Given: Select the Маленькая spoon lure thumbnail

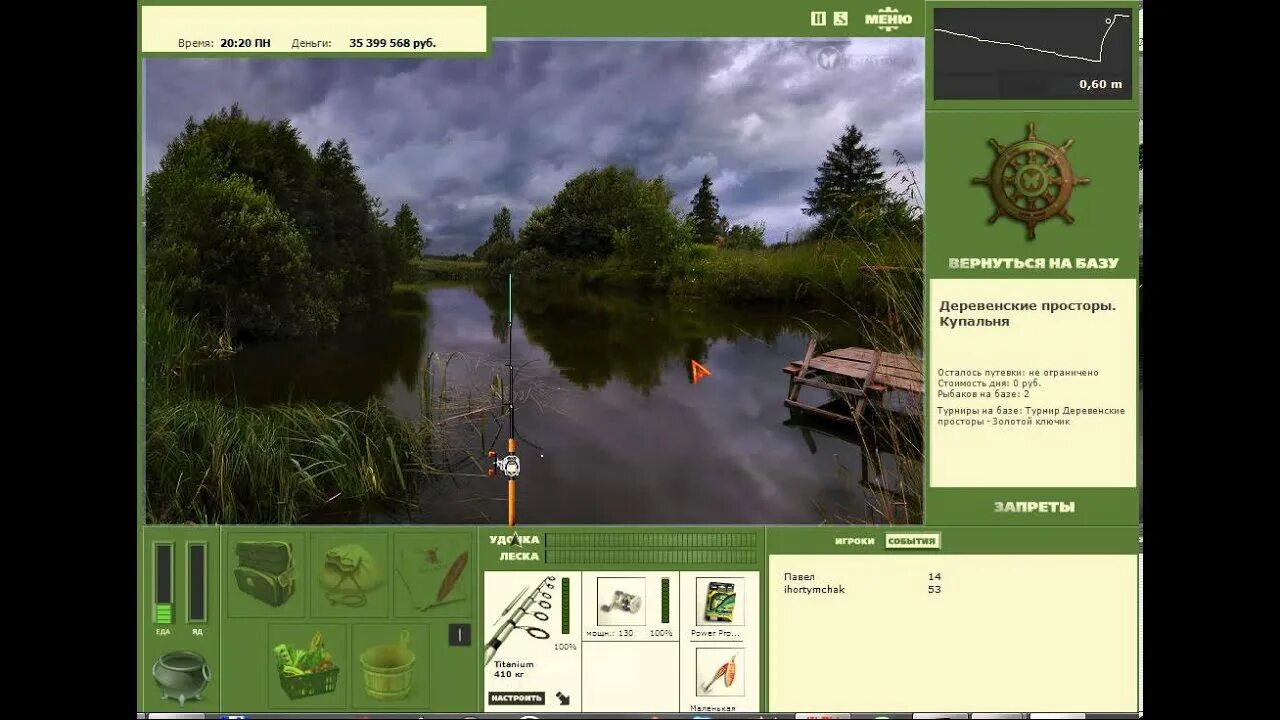Looking at the screenshot, I should pos(720,672).
